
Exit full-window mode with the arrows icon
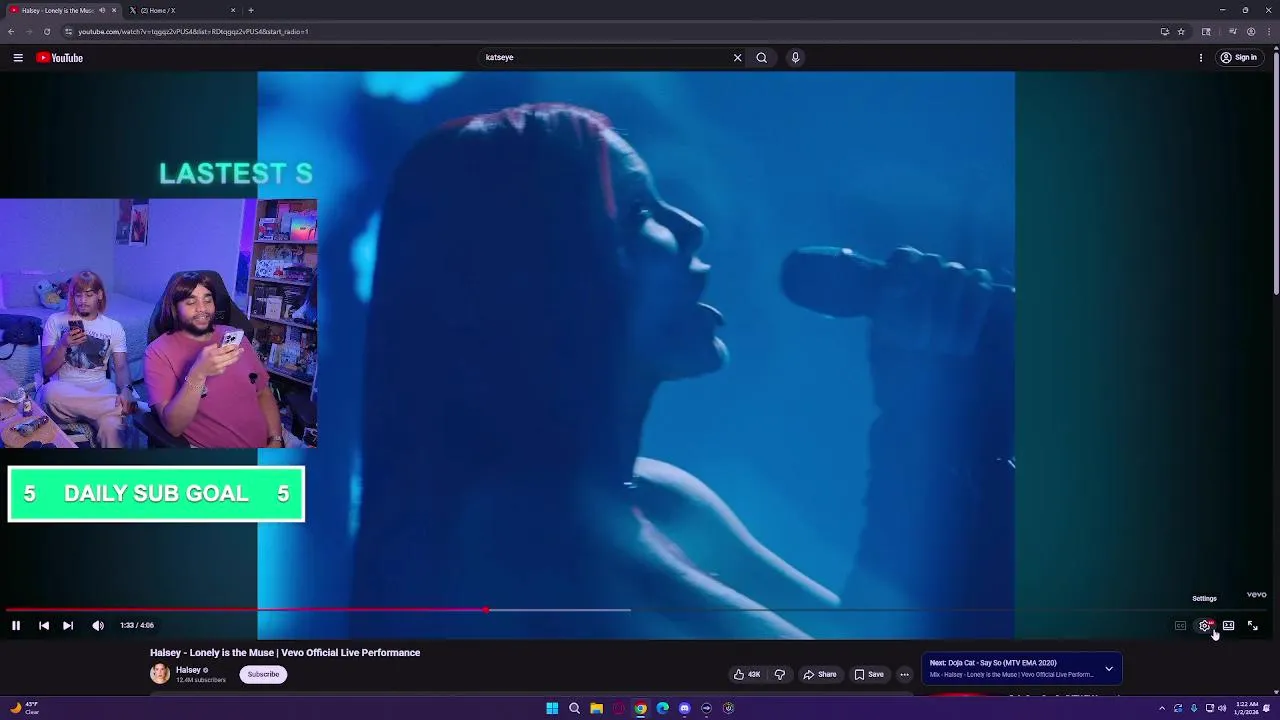(1252, 625)
